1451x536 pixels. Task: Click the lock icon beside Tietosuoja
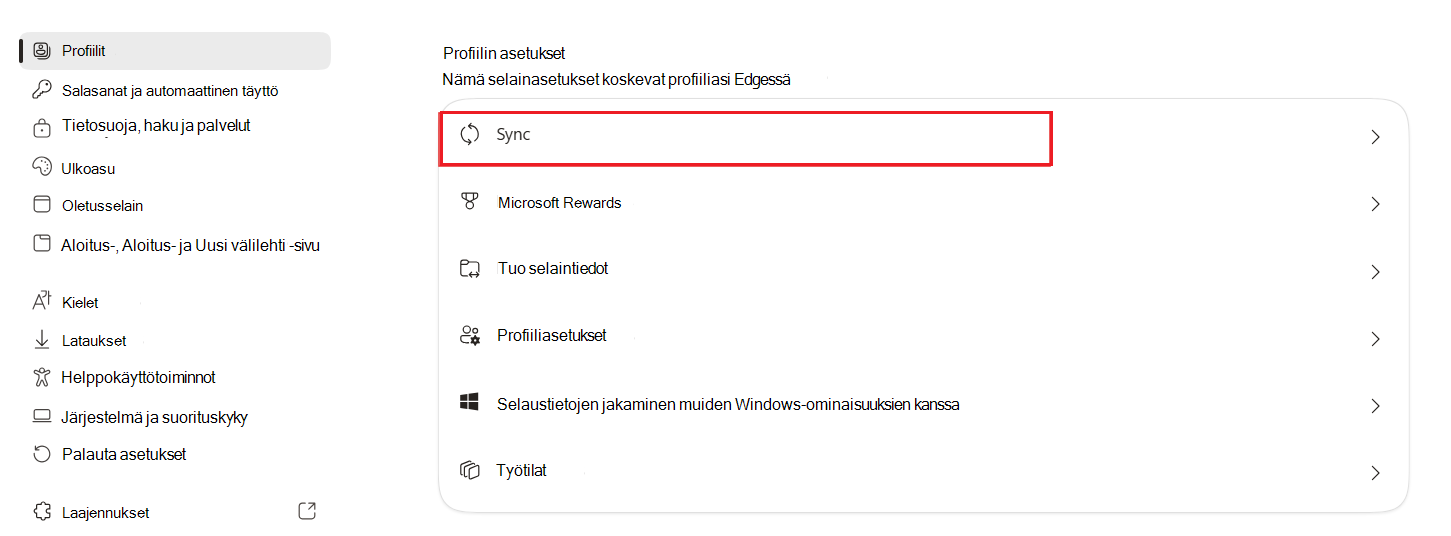pyautogui.click(x=42, y=127)
